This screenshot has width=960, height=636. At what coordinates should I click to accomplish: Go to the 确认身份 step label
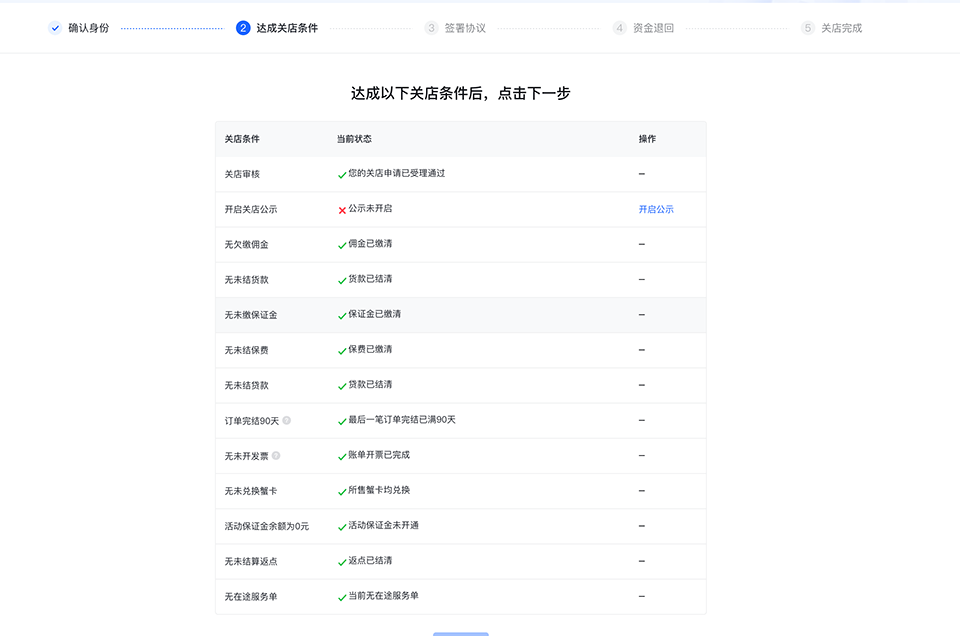tap(88, 28)
